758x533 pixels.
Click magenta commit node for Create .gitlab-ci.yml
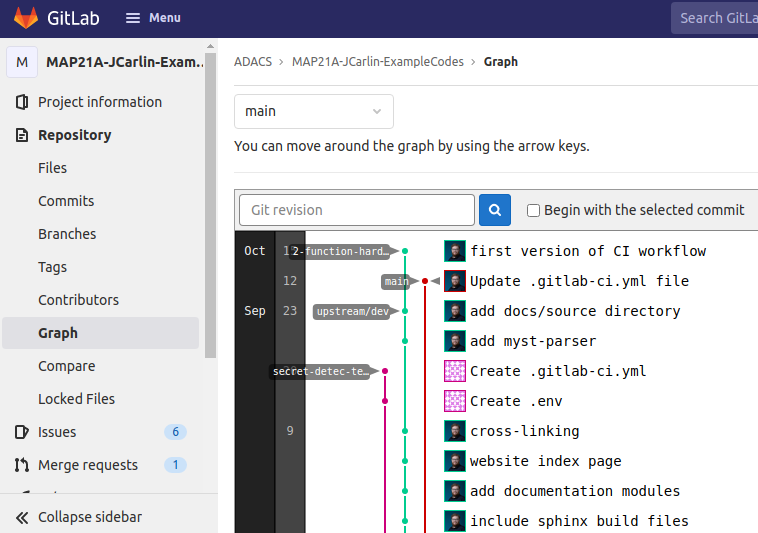(x=385, y=371)
